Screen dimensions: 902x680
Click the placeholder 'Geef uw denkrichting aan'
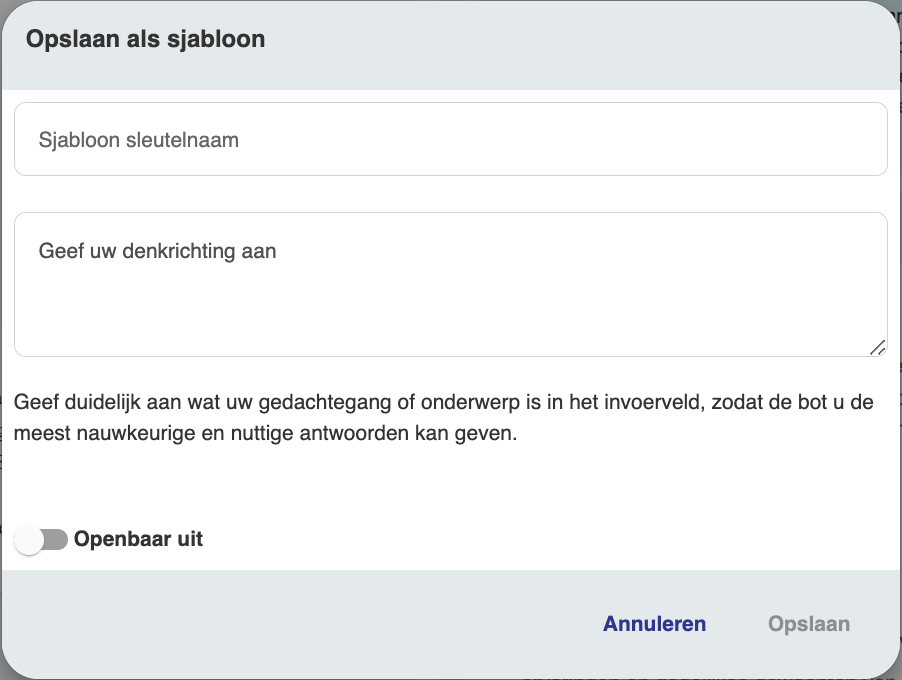[x=157, y=251]
